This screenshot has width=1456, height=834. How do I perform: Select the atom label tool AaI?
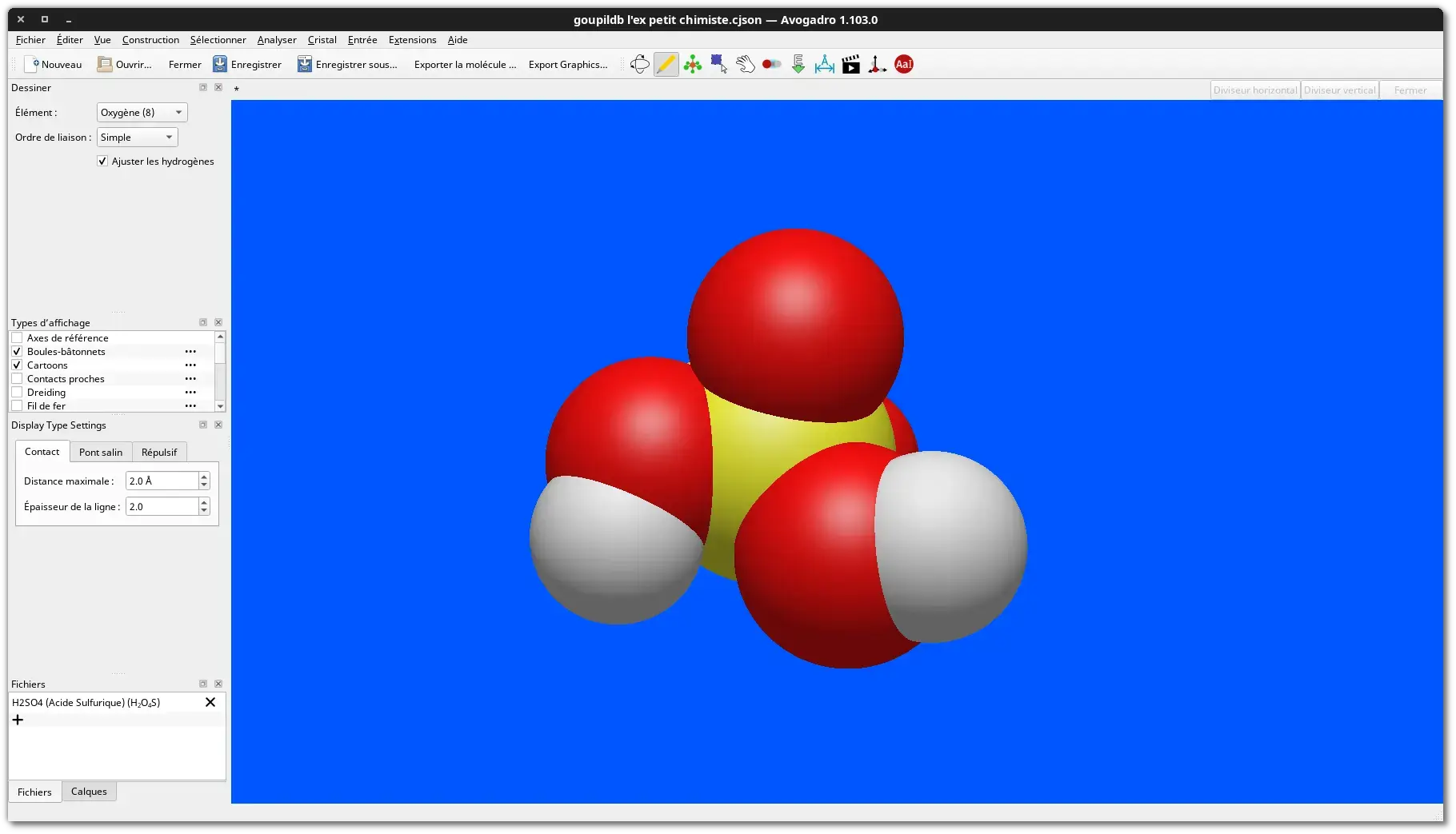(903, 65)
